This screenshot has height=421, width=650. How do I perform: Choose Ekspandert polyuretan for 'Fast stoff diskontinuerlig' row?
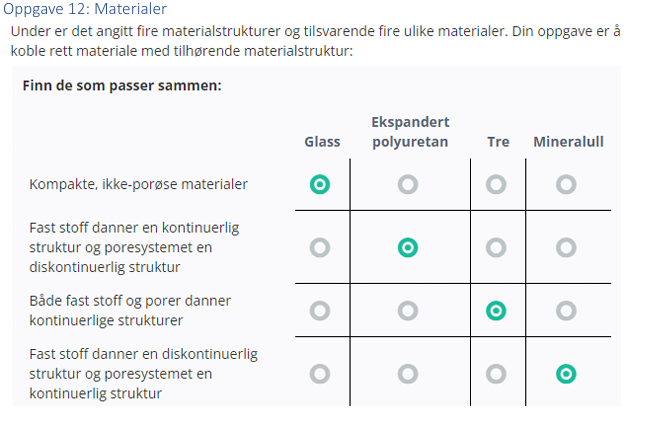408,373
